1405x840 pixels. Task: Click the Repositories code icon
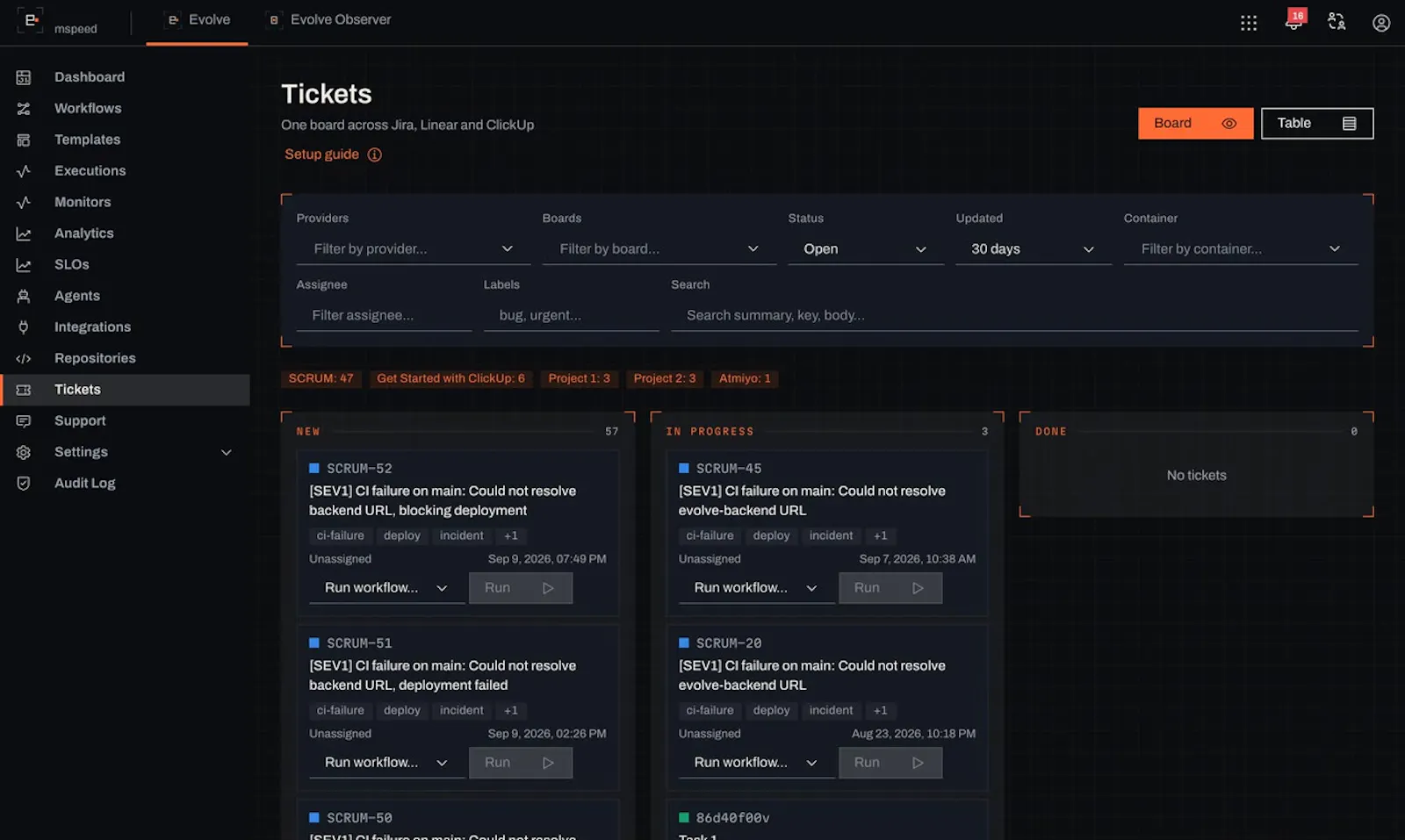24,358
